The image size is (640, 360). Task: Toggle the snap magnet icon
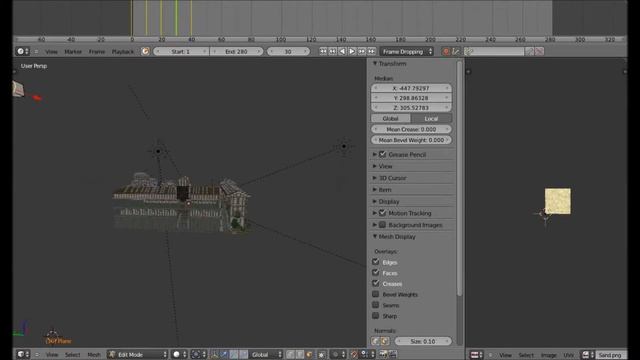354,354
